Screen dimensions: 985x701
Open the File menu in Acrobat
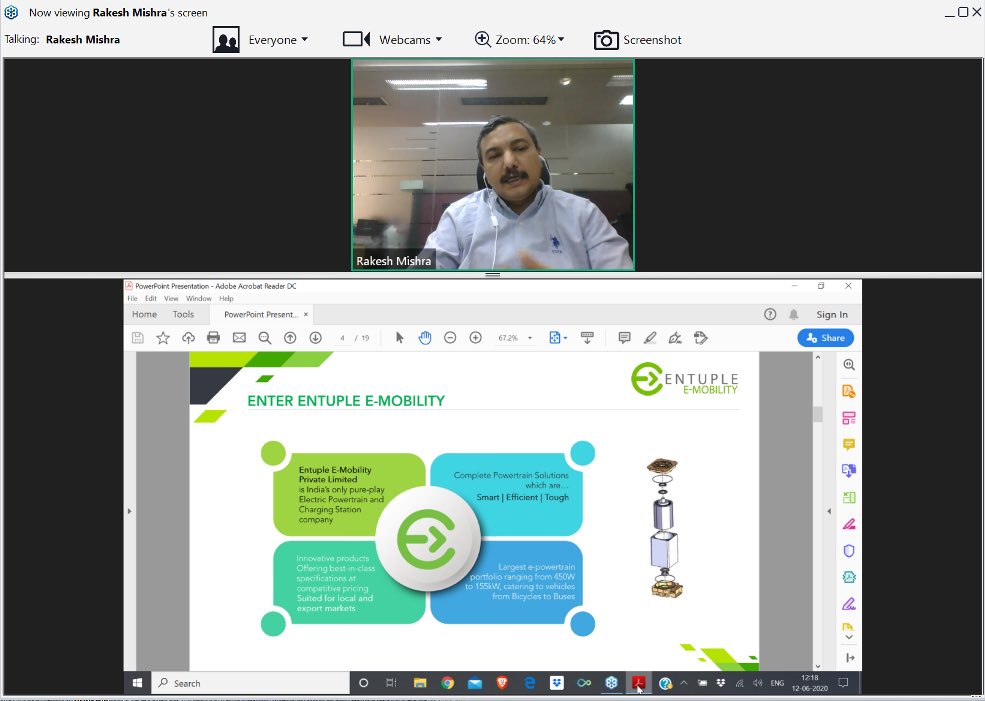click(x=132, y=298)
